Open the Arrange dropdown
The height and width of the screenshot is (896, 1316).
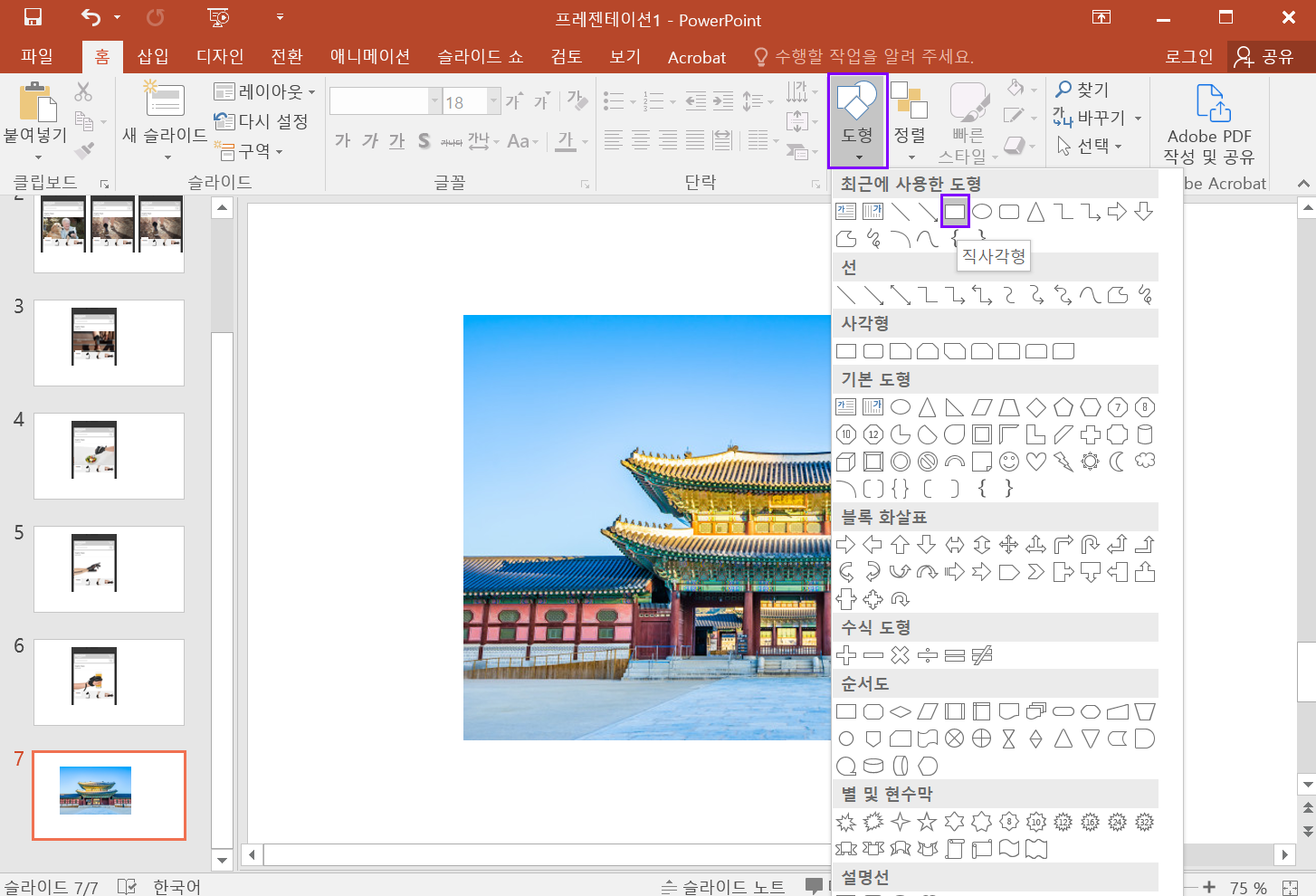coord(911,121)
